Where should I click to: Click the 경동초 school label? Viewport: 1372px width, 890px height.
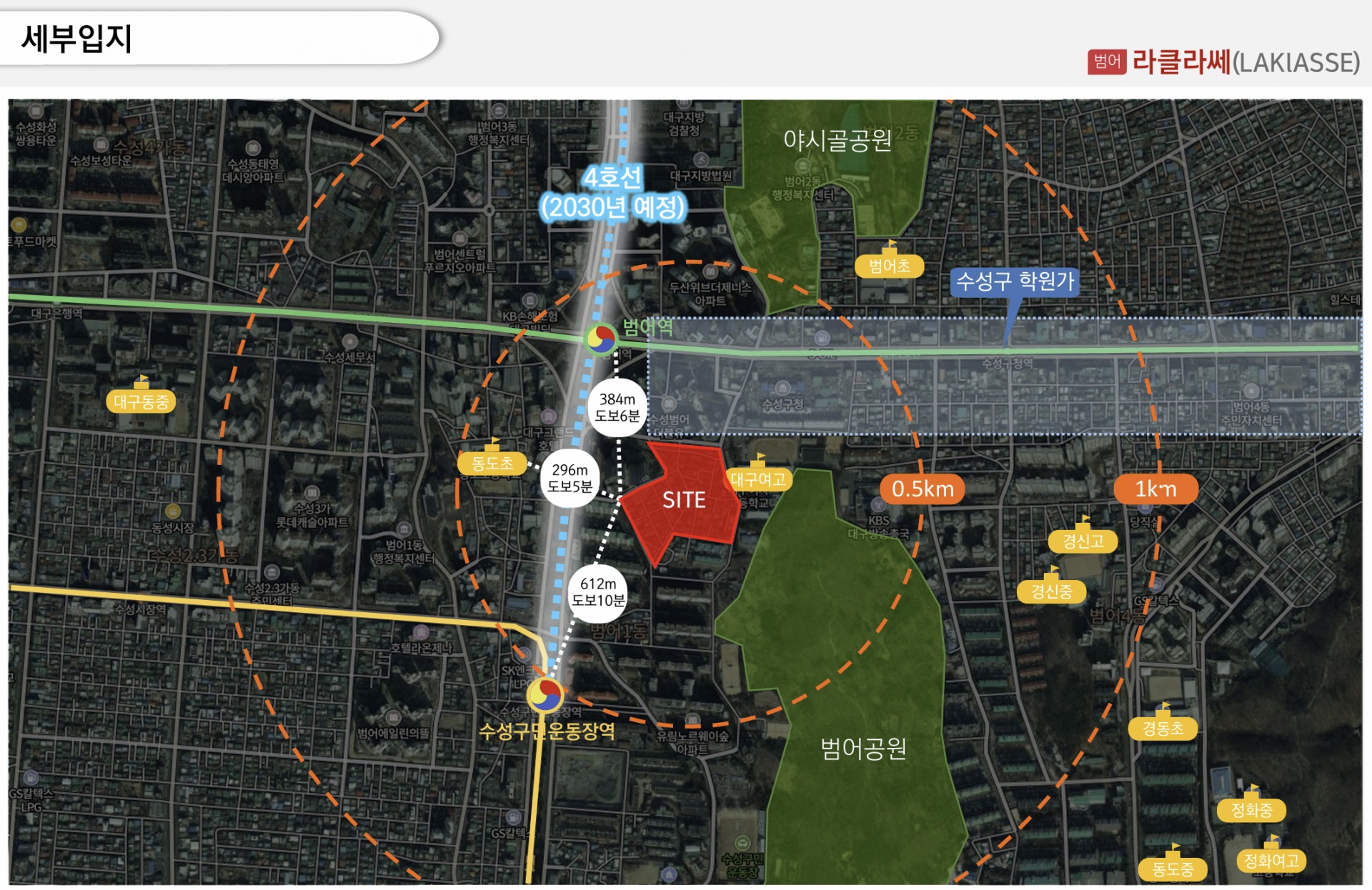pos(1163,729)
